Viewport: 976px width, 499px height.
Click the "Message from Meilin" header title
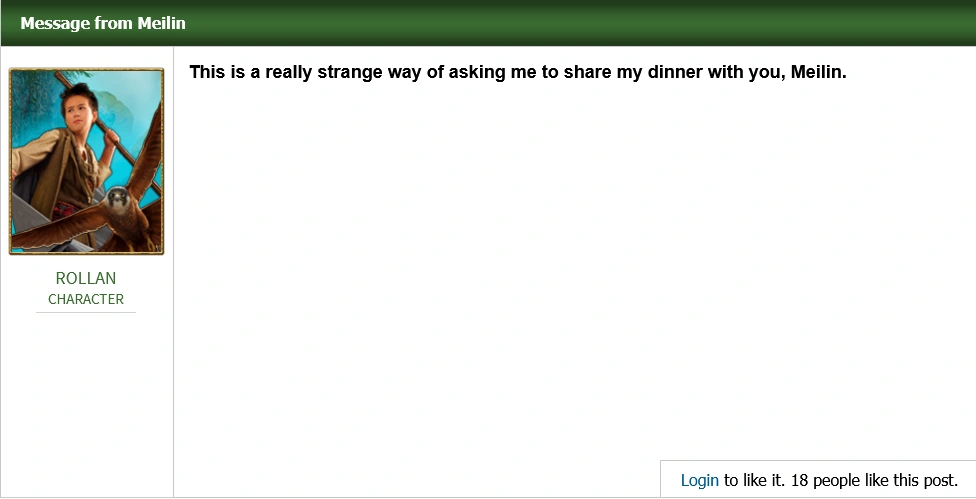point(102,23)
